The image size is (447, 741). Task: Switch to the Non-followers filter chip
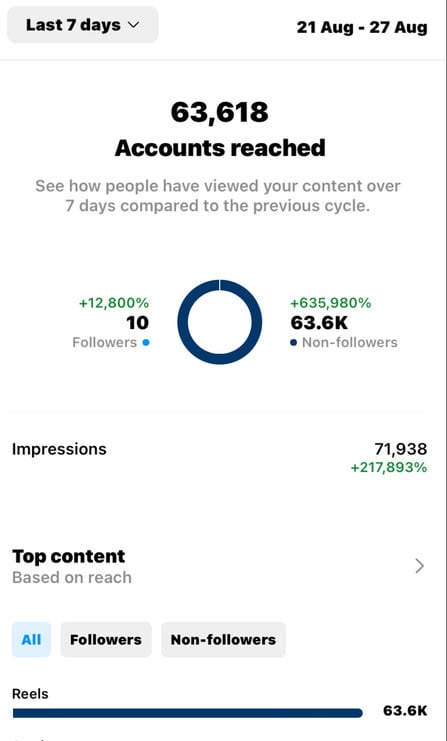coord(223,639)
